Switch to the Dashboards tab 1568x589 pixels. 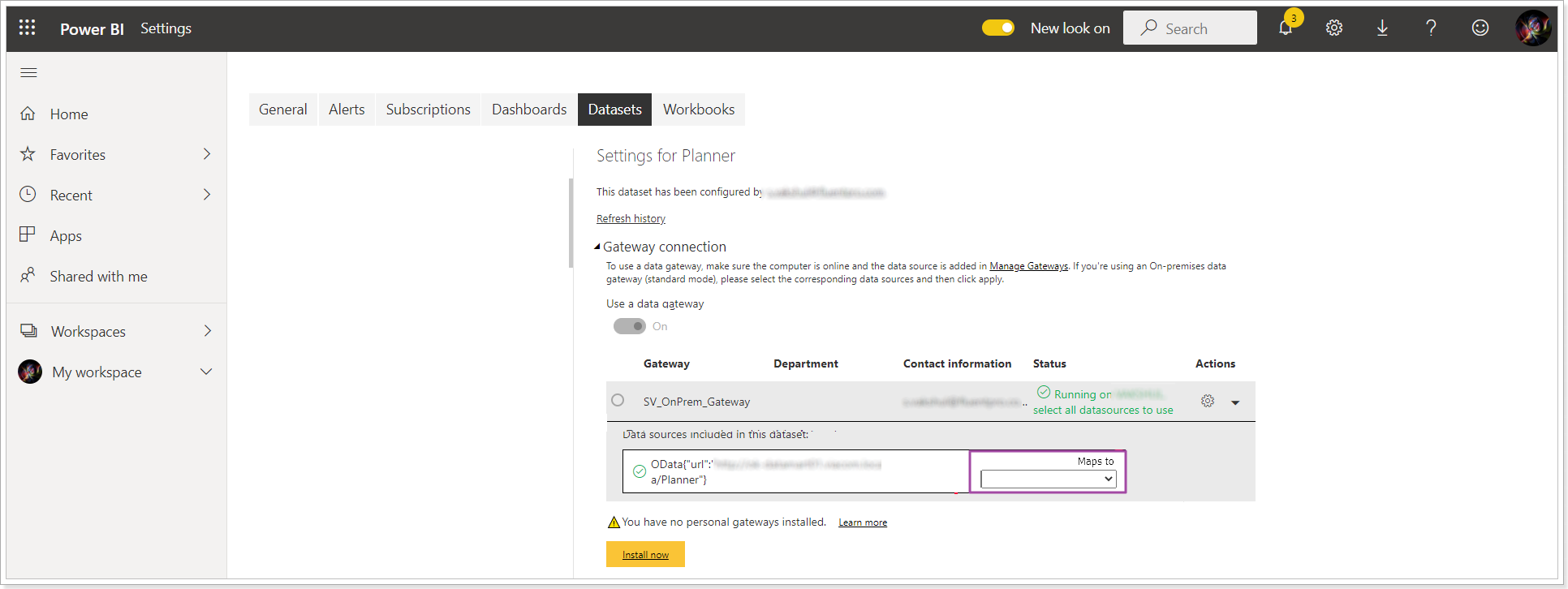point(529,110)
